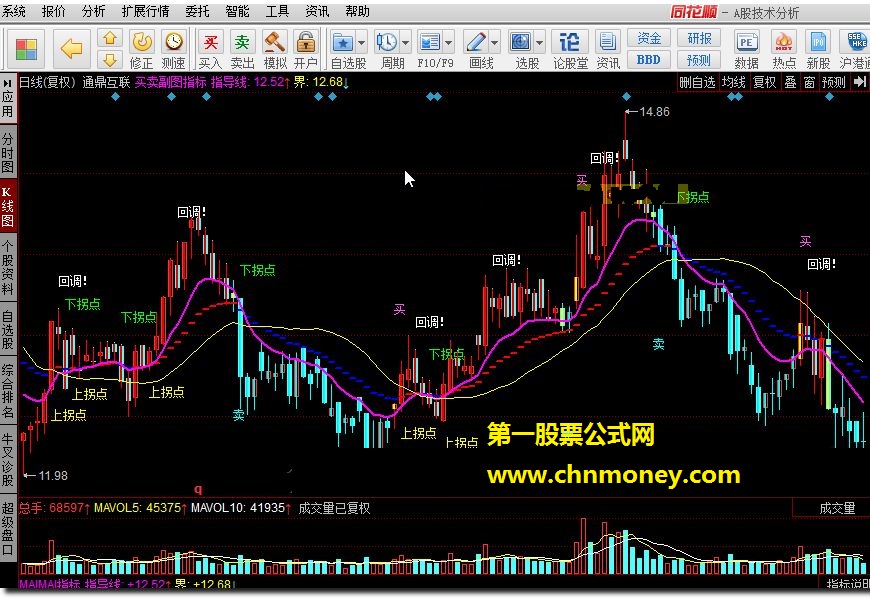Screen dimensions: 870x599
Task: Open the 自选股 watchlist folder icon
Action: pyautogui.click(x=343, y=43)
